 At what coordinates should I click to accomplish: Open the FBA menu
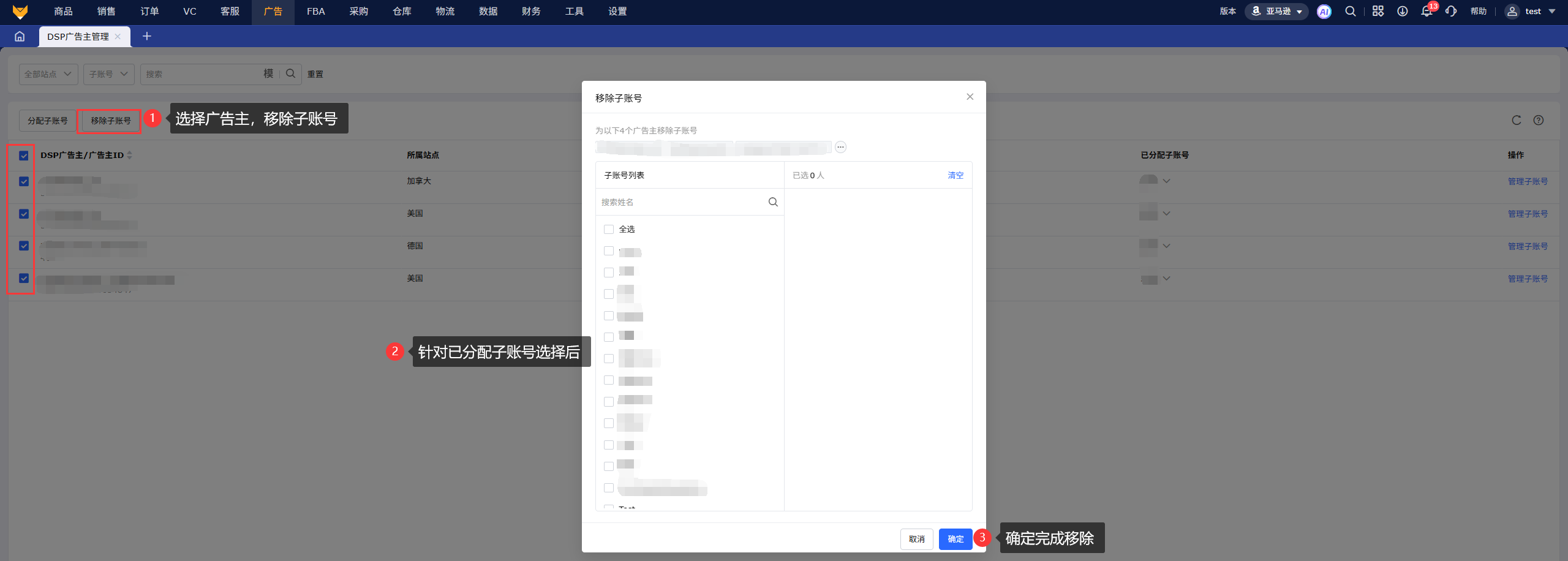pos(316,12)
